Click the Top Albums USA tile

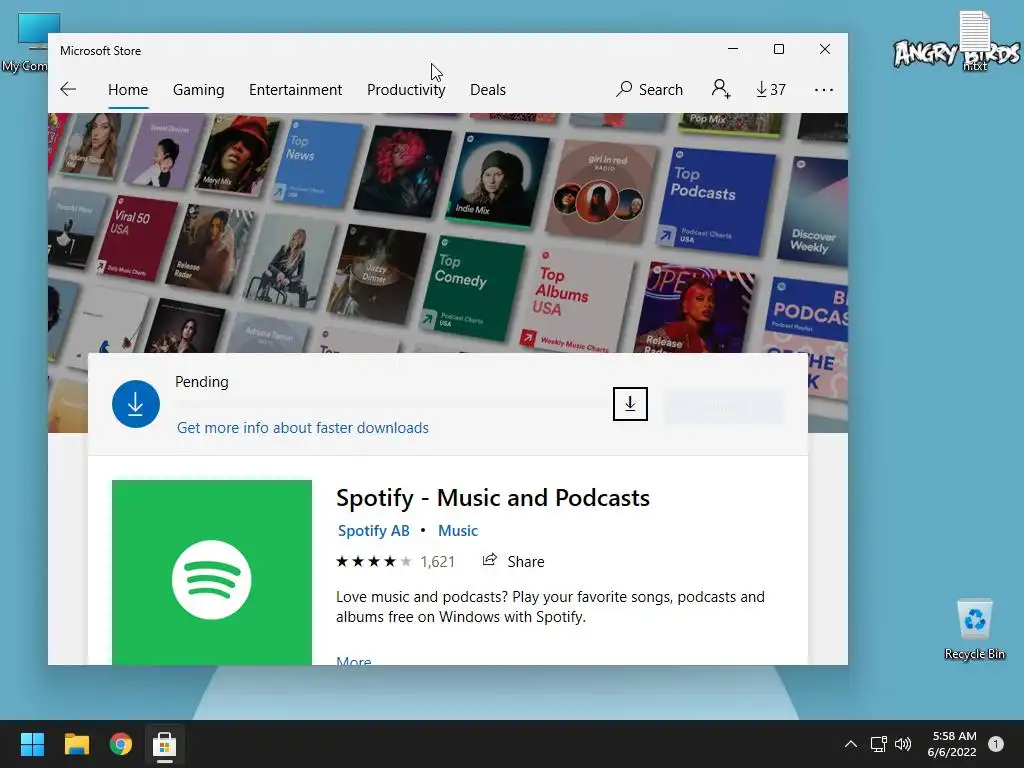[576, 302]
